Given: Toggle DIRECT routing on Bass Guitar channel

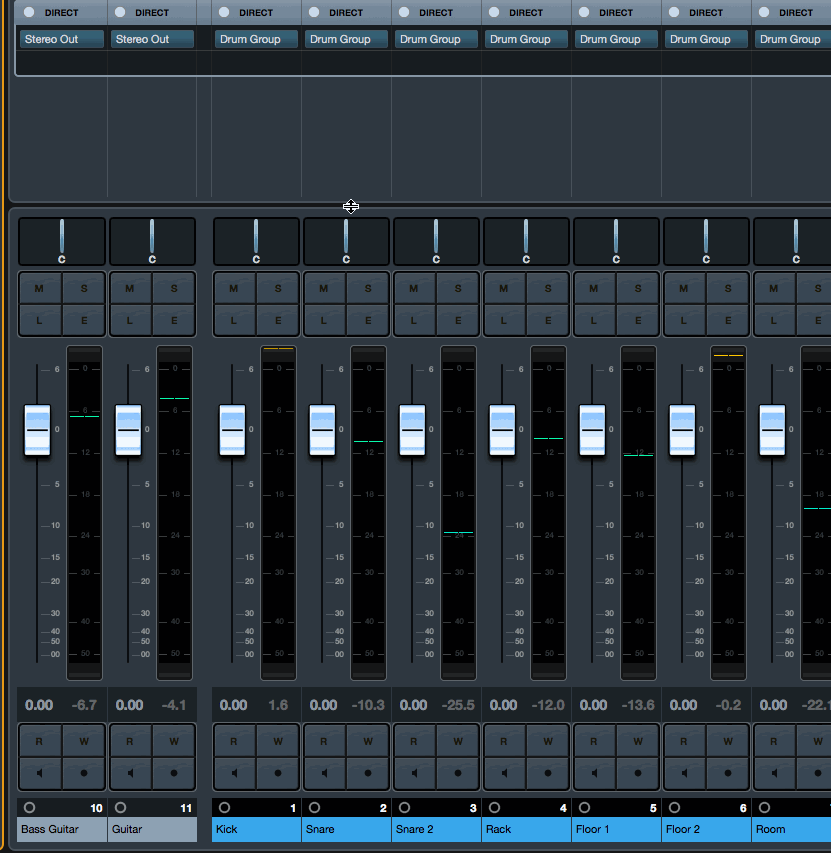Looking at the screenshot, I should pos(29,13).
